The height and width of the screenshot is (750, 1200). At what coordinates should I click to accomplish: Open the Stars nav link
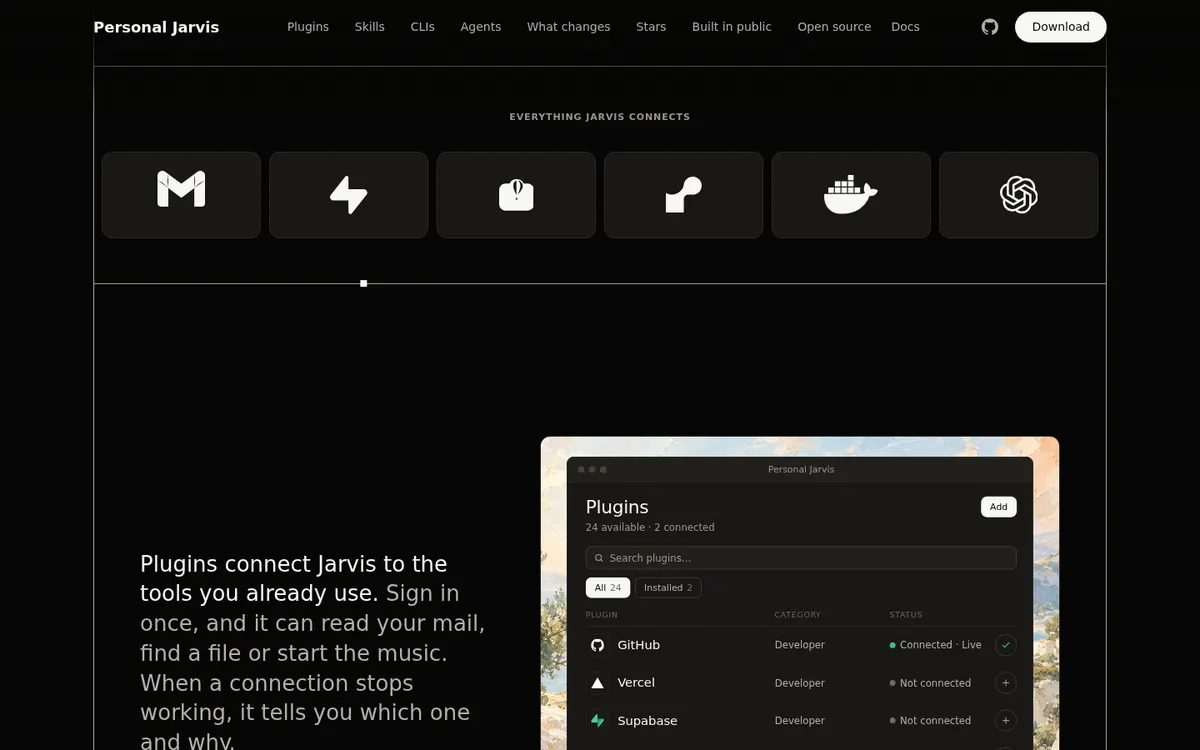pyautogui.click(x=651, y=27)
